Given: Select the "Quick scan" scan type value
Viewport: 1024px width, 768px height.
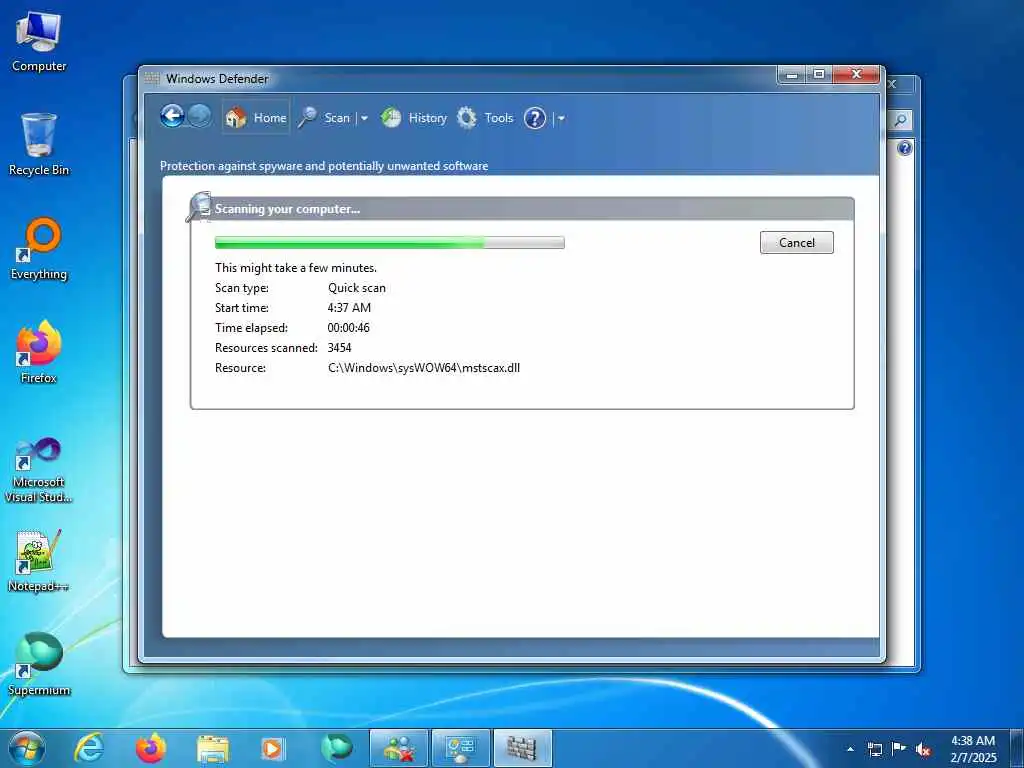Looking at the screenshot, I should coord(357,288).
